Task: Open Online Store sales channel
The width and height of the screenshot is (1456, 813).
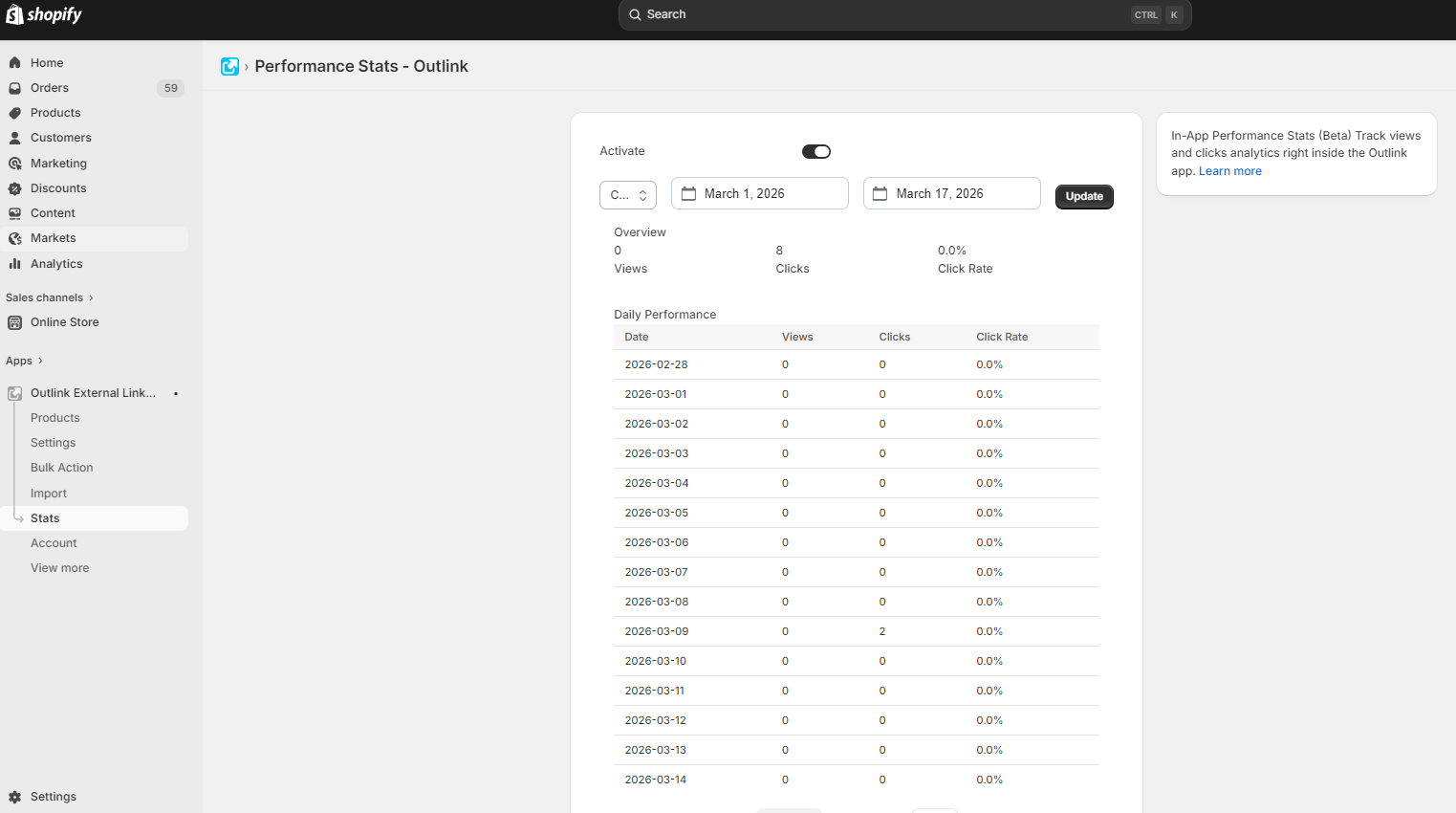Action: click(95, 322)
